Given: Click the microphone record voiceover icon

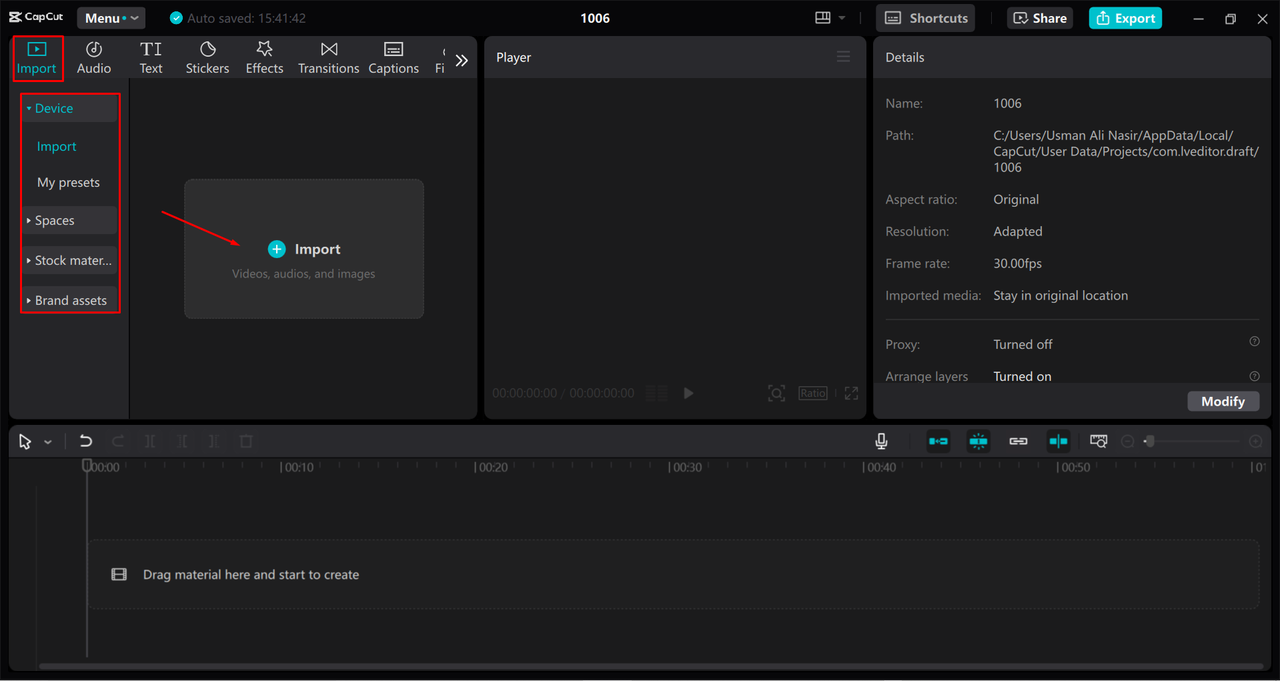Looking at the screenshot, I should [881, 441].
